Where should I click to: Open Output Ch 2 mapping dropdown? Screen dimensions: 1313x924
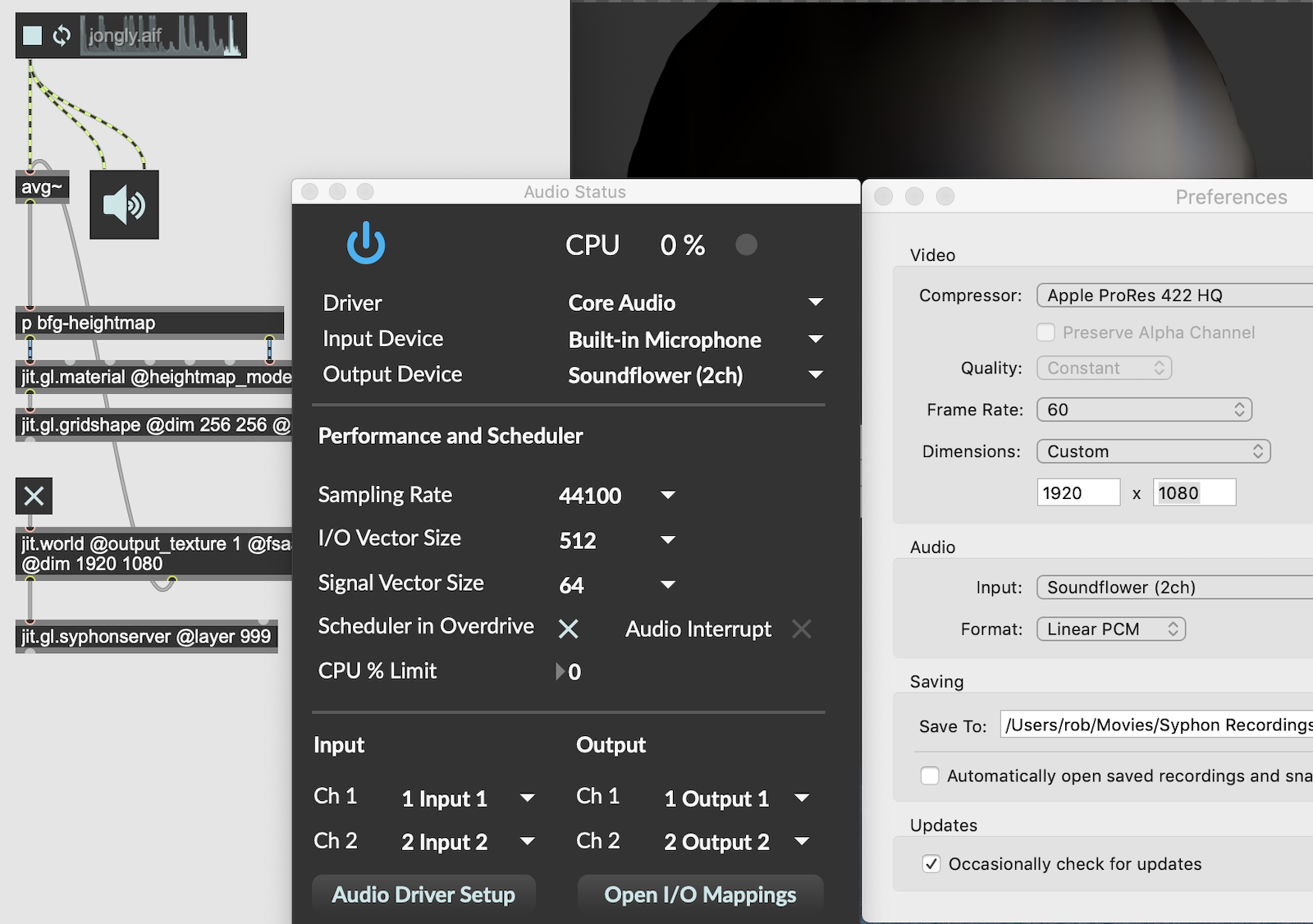point(736,842)
